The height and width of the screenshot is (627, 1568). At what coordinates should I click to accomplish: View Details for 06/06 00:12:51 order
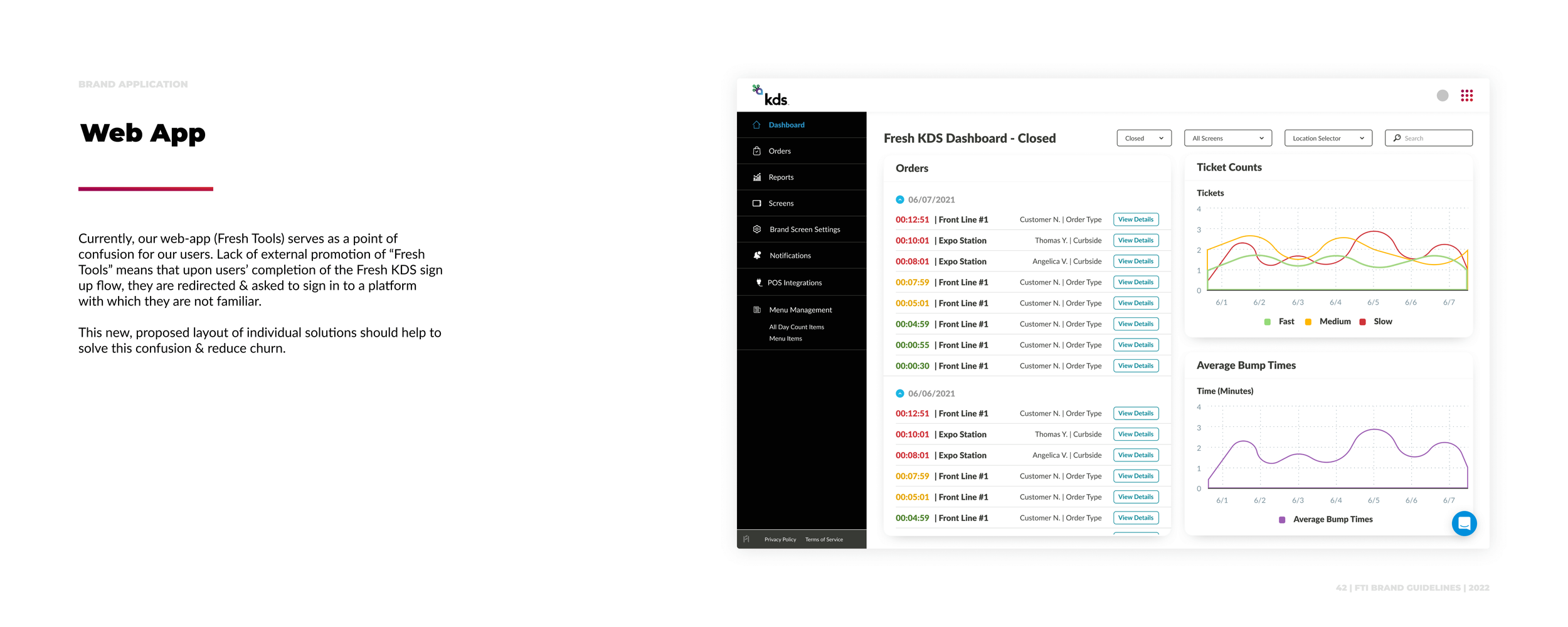1136,413
